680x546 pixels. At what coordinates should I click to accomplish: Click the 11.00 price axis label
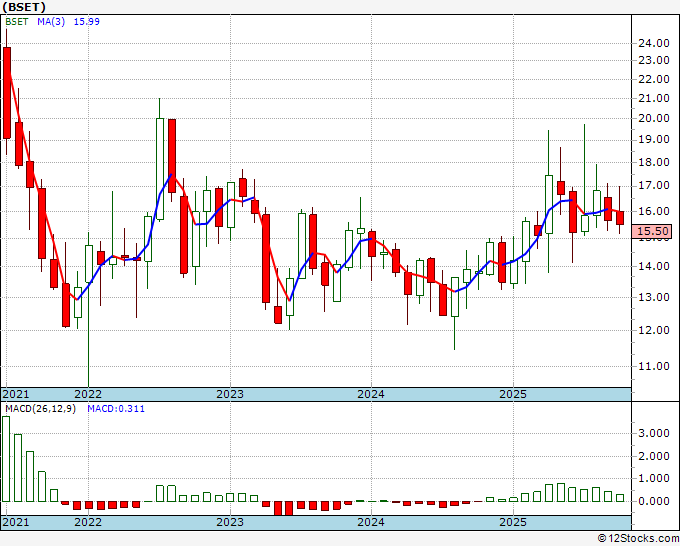[652, 366]
